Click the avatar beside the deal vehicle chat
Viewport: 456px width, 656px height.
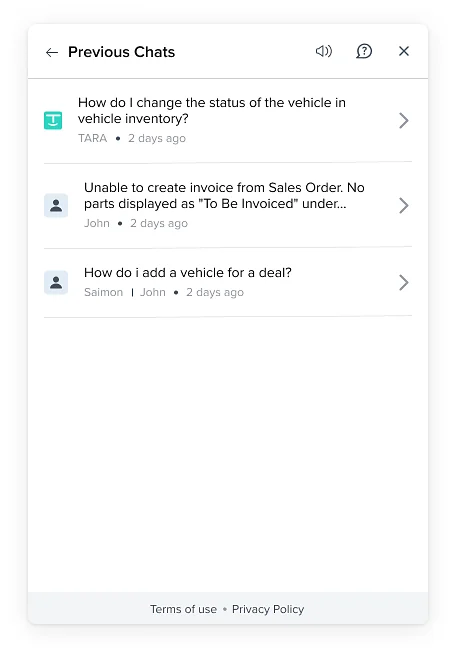[x=56, y=282]
